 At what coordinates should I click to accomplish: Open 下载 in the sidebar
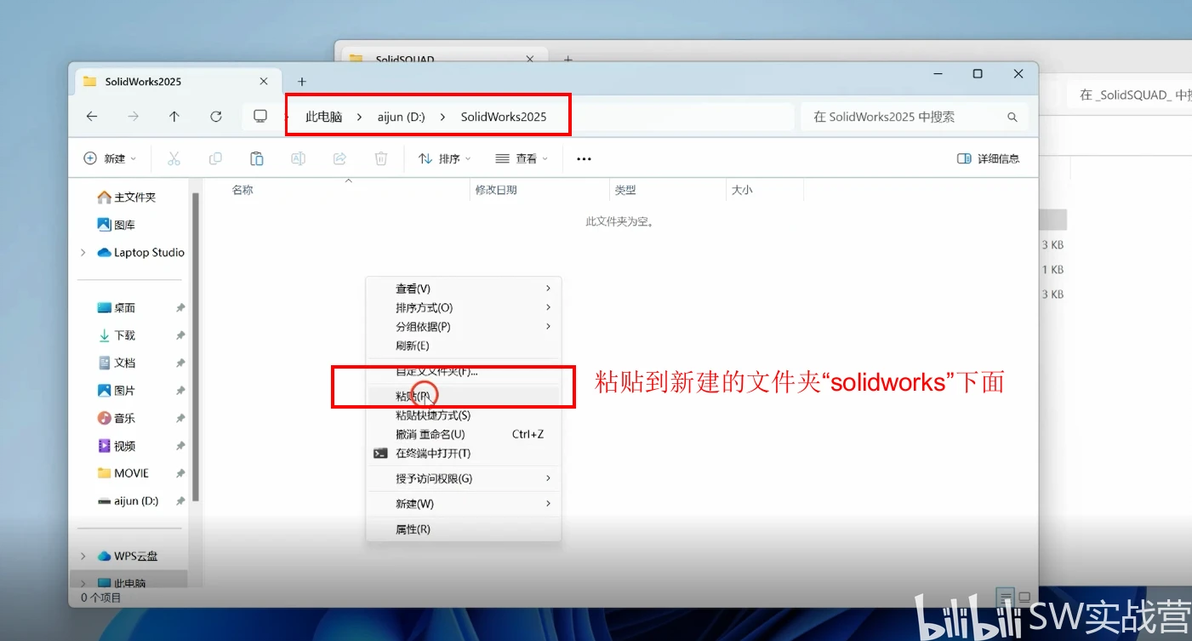116,335
